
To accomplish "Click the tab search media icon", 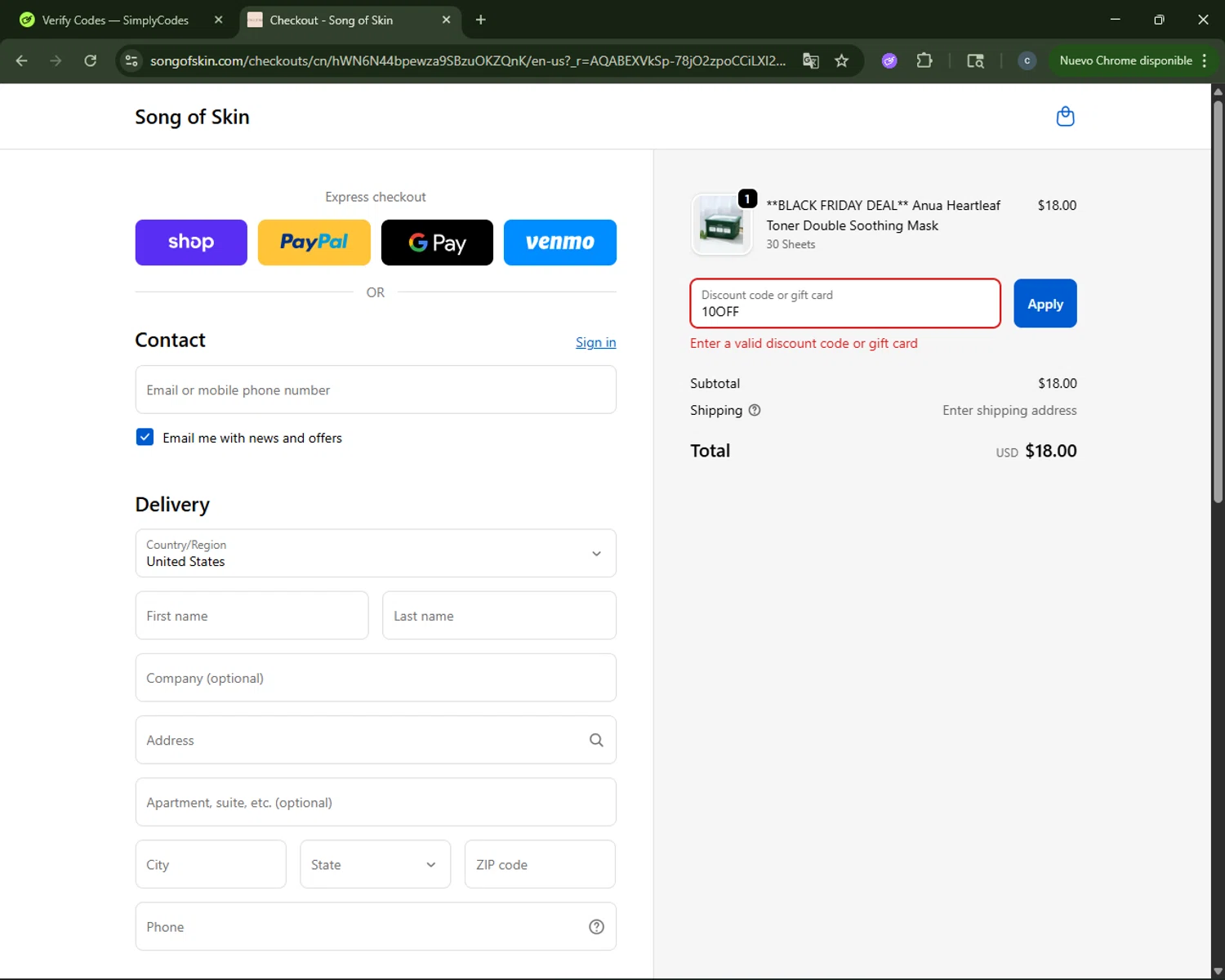I will point(975,60).
